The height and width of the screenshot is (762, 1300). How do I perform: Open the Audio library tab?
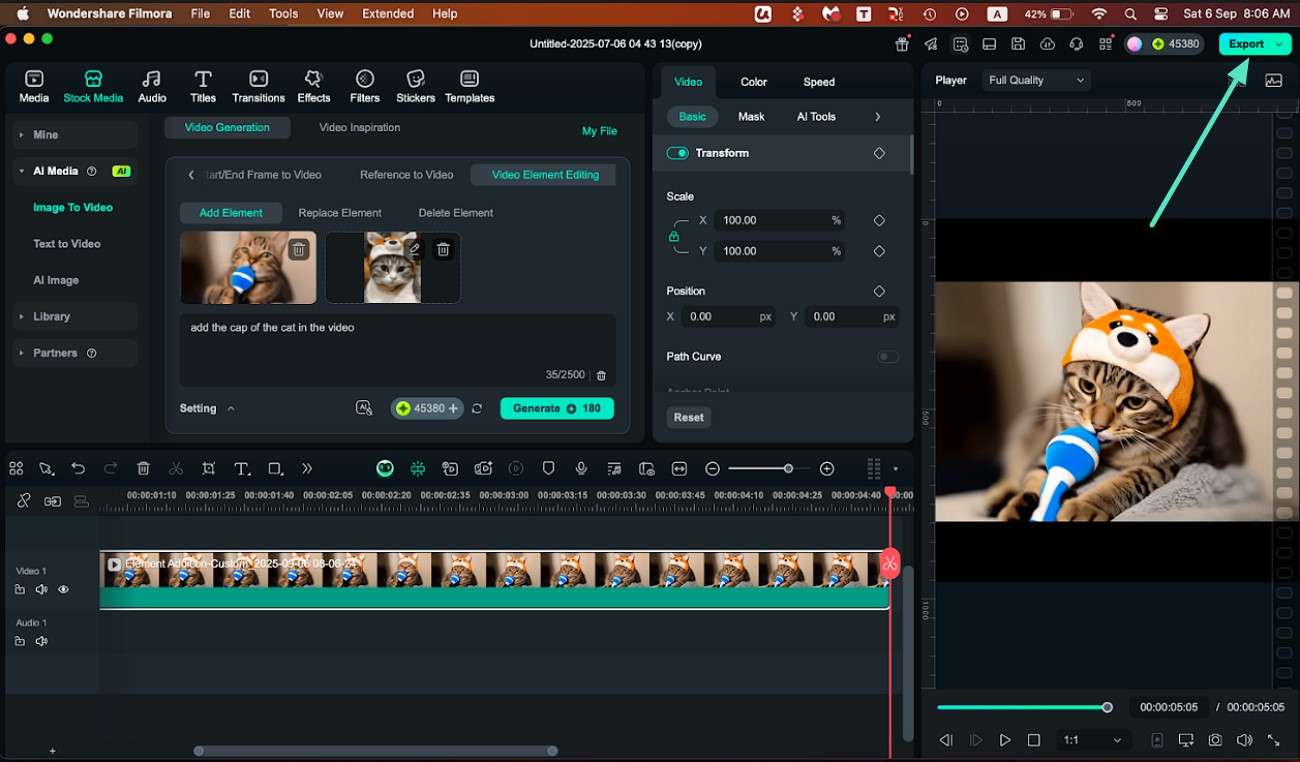tap(152, 86)
